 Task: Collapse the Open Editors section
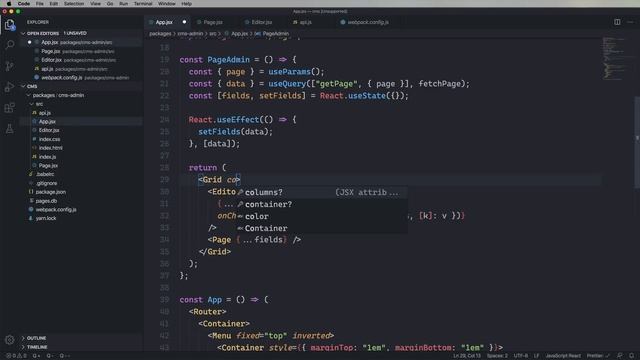tap(23, 33)
